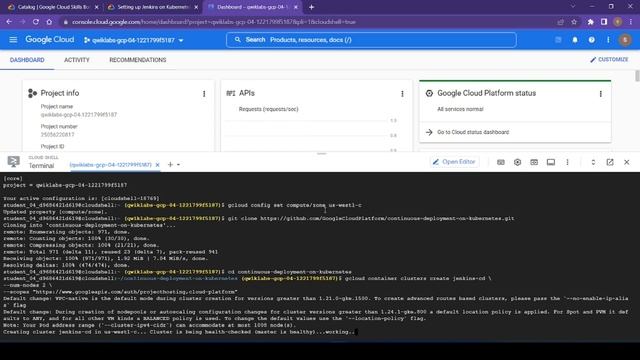Click the APIs card title

(247, 93)
